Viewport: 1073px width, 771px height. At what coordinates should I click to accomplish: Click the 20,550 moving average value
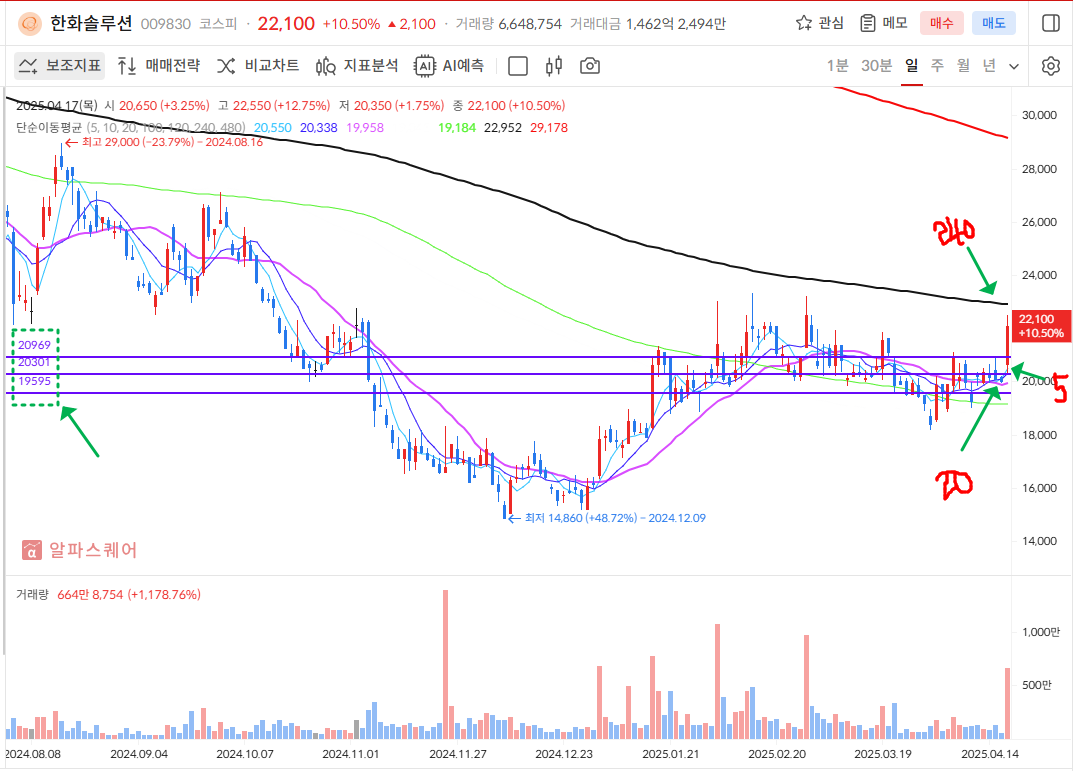click(x=272, y=127)
